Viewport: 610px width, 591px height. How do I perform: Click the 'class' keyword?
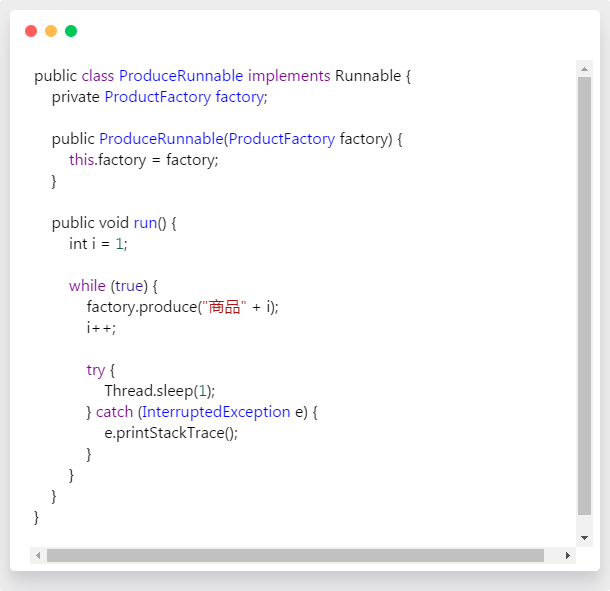coord(98,76)
